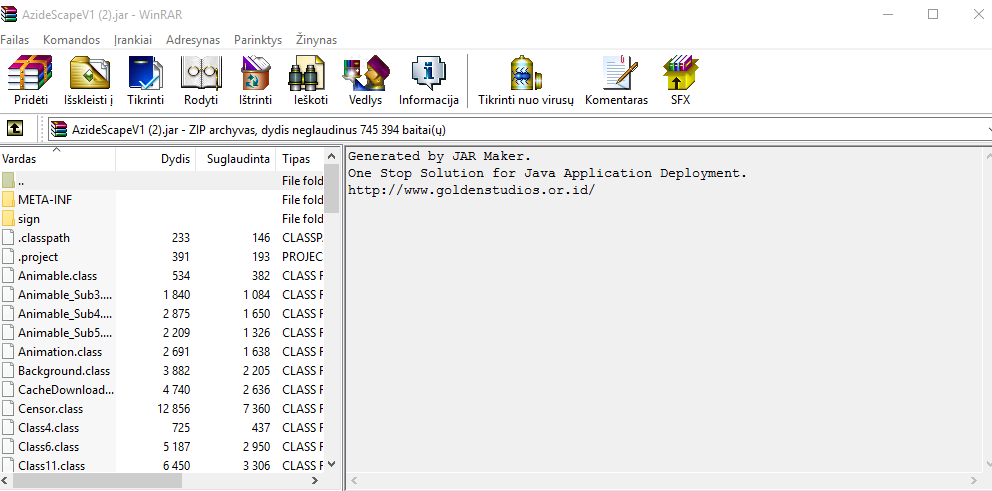992x491 pixels.
Task: Open the Komandos menu
Action: coord(71,40)
